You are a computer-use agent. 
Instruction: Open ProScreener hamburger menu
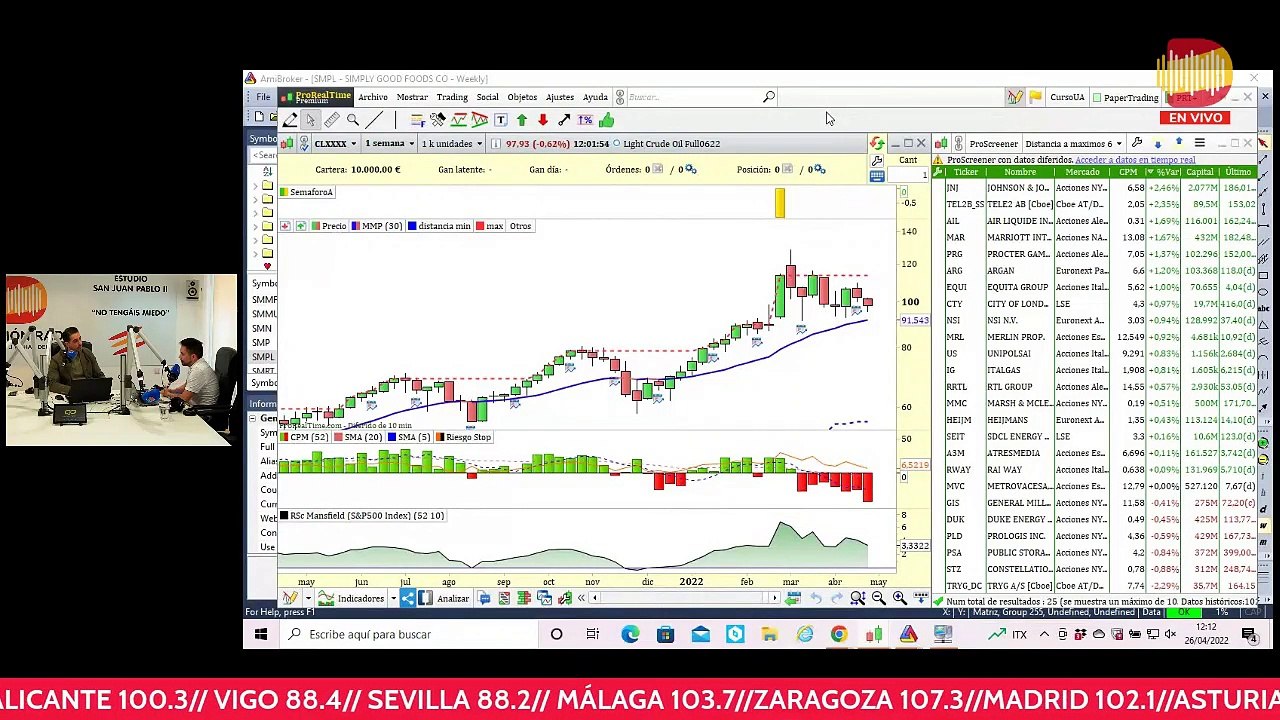point(1200,143)
